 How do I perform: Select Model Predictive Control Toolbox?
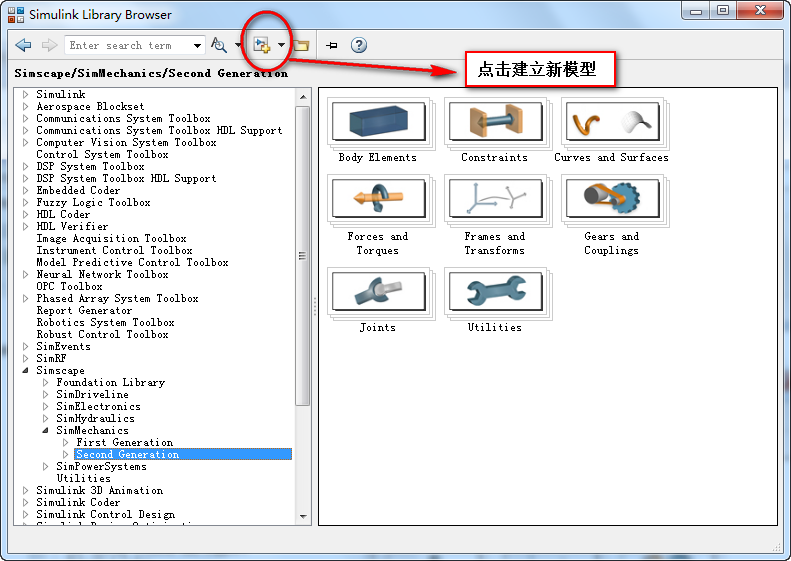coord(132,263)
